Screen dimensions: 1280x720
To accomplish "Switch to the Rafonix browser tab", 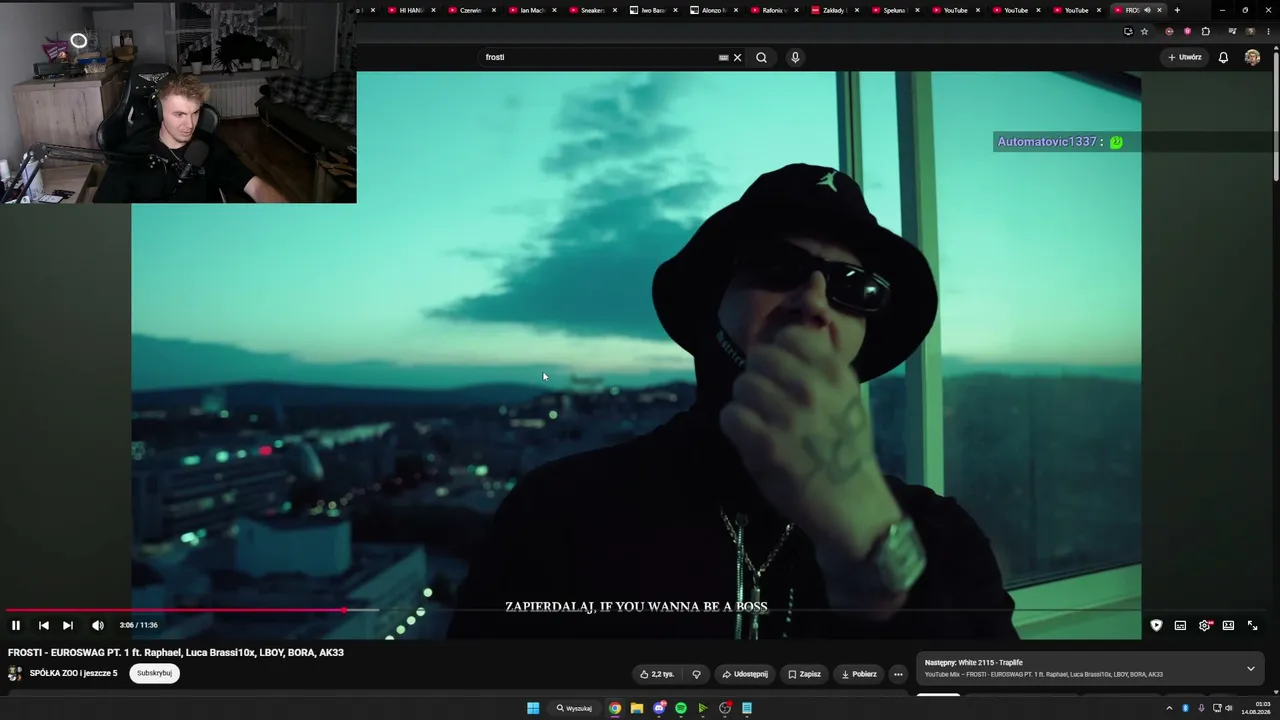I will click(772, 10).
